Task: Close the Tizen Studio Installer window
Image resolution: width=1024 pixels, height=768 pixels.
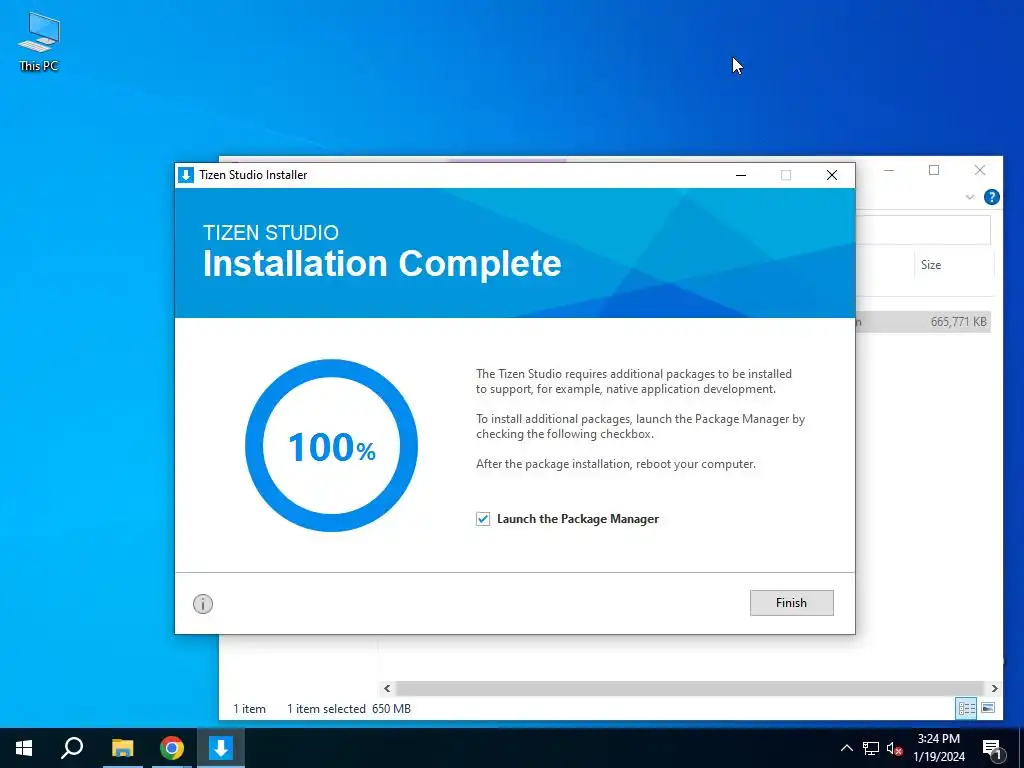Action: tap(831, 175)
